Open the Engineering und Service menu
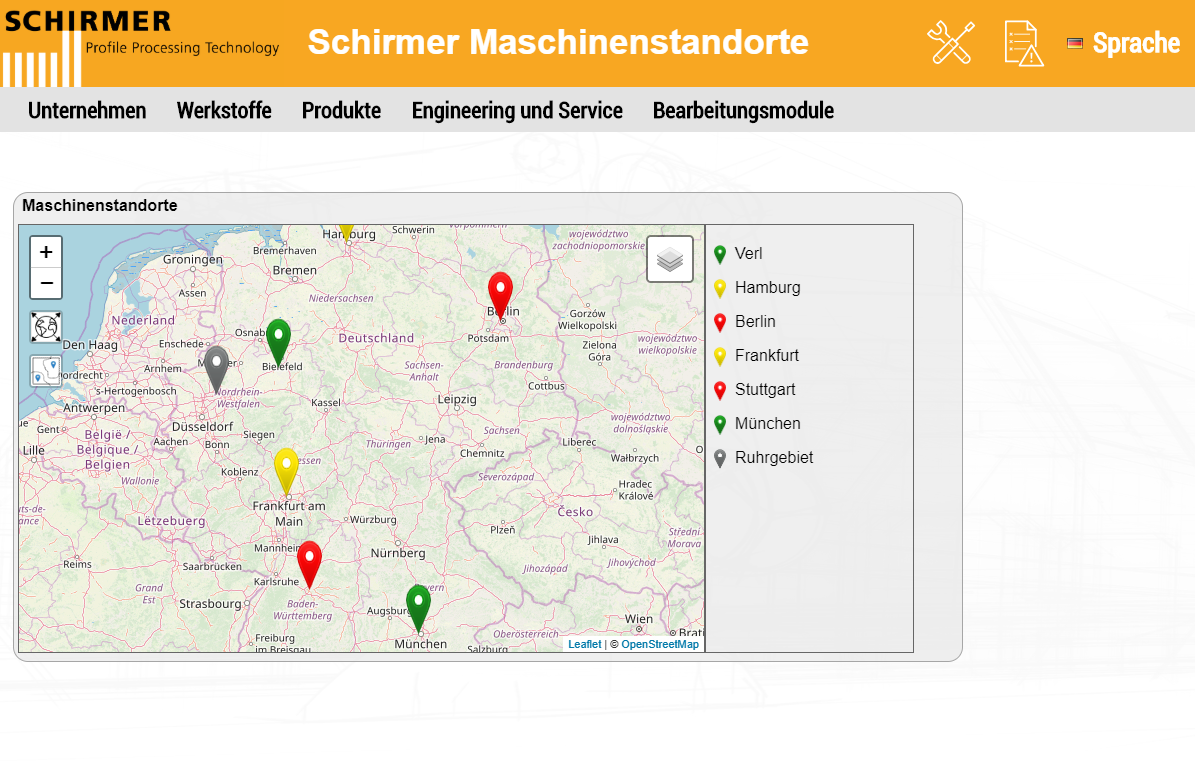Screen dimensions: 1195x768 (517, 110)
